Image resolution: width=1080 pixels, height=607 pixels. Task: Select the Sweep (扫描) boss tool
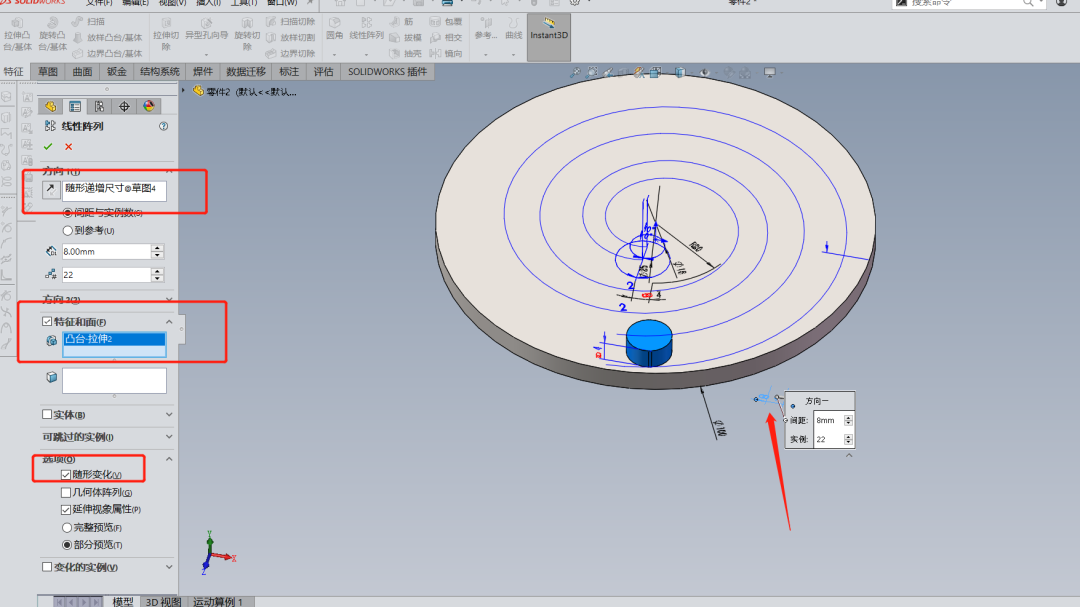coord(88,21)
